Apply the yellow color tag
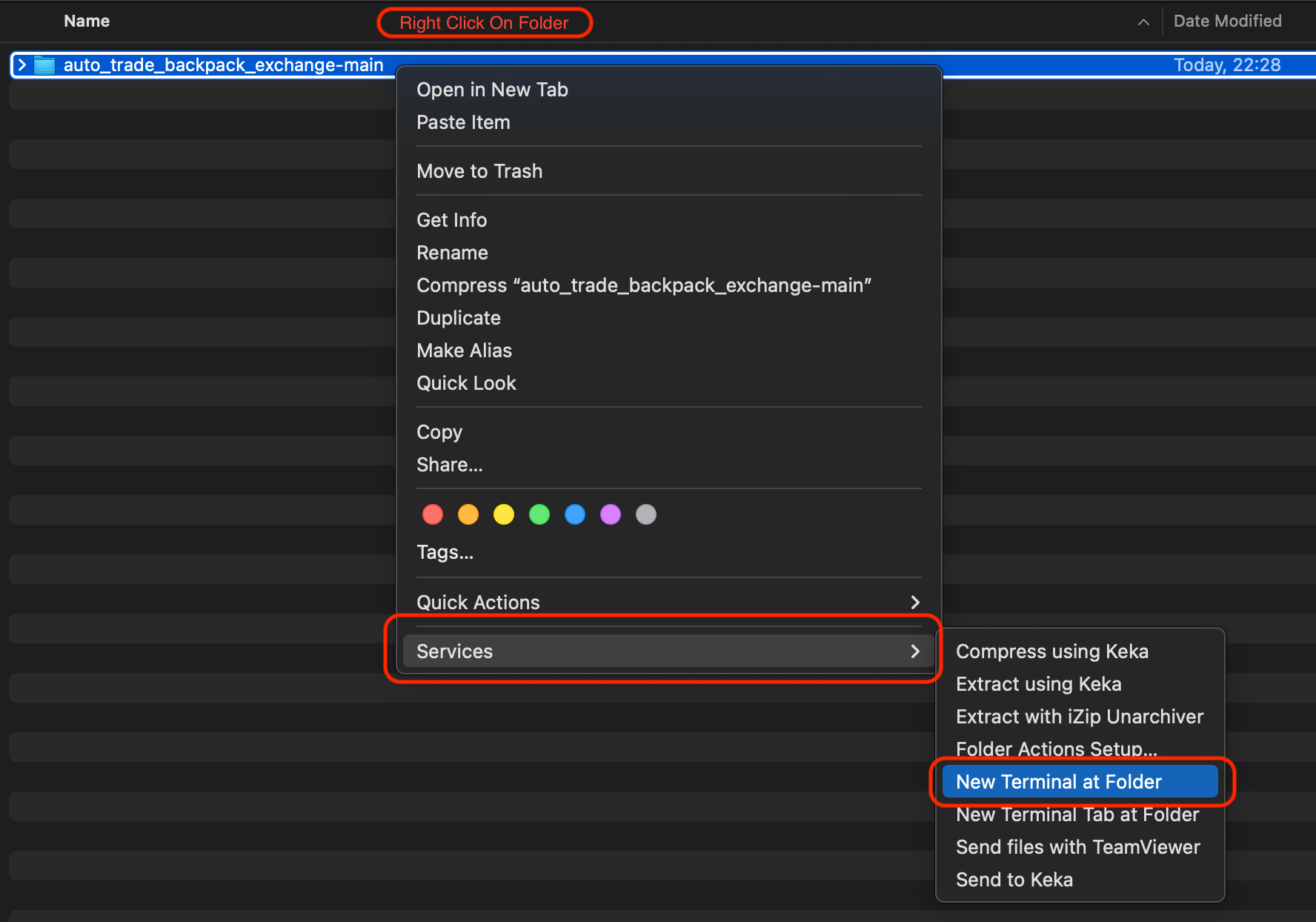The image size is (1316, 922). [504, 514]
